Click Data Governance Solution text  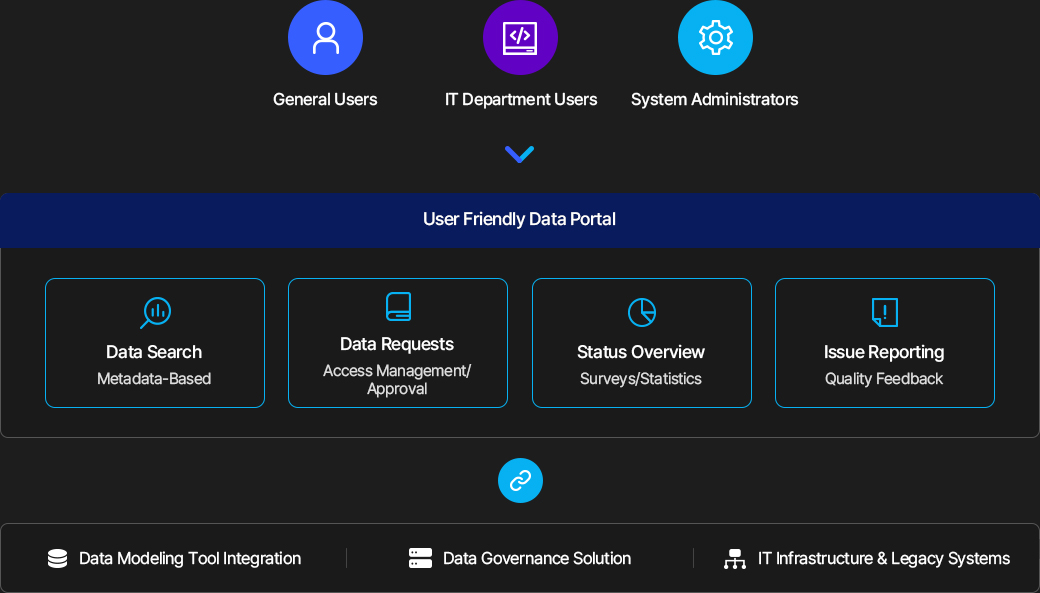(x=537, y=559)
